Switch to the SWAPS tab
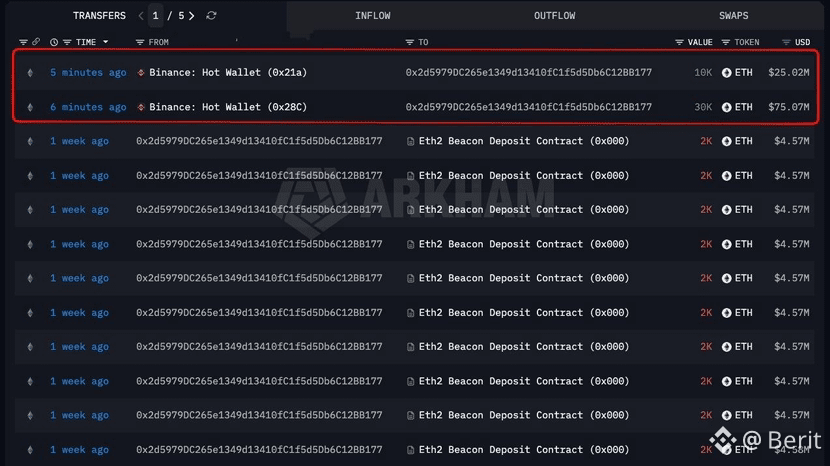The height and width of the screenshot is (466, 830). pyautogui.click(x=733, y=16)
